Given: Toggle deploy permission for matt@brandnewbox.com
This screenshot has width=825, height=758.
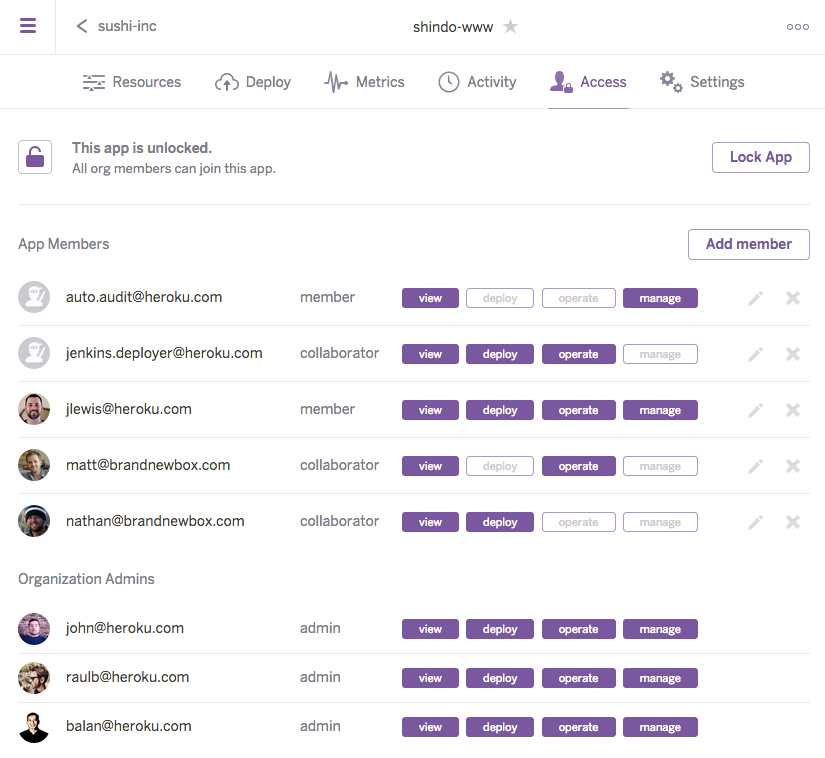Looking at the screenshot, I should click(x=500, y=466).
